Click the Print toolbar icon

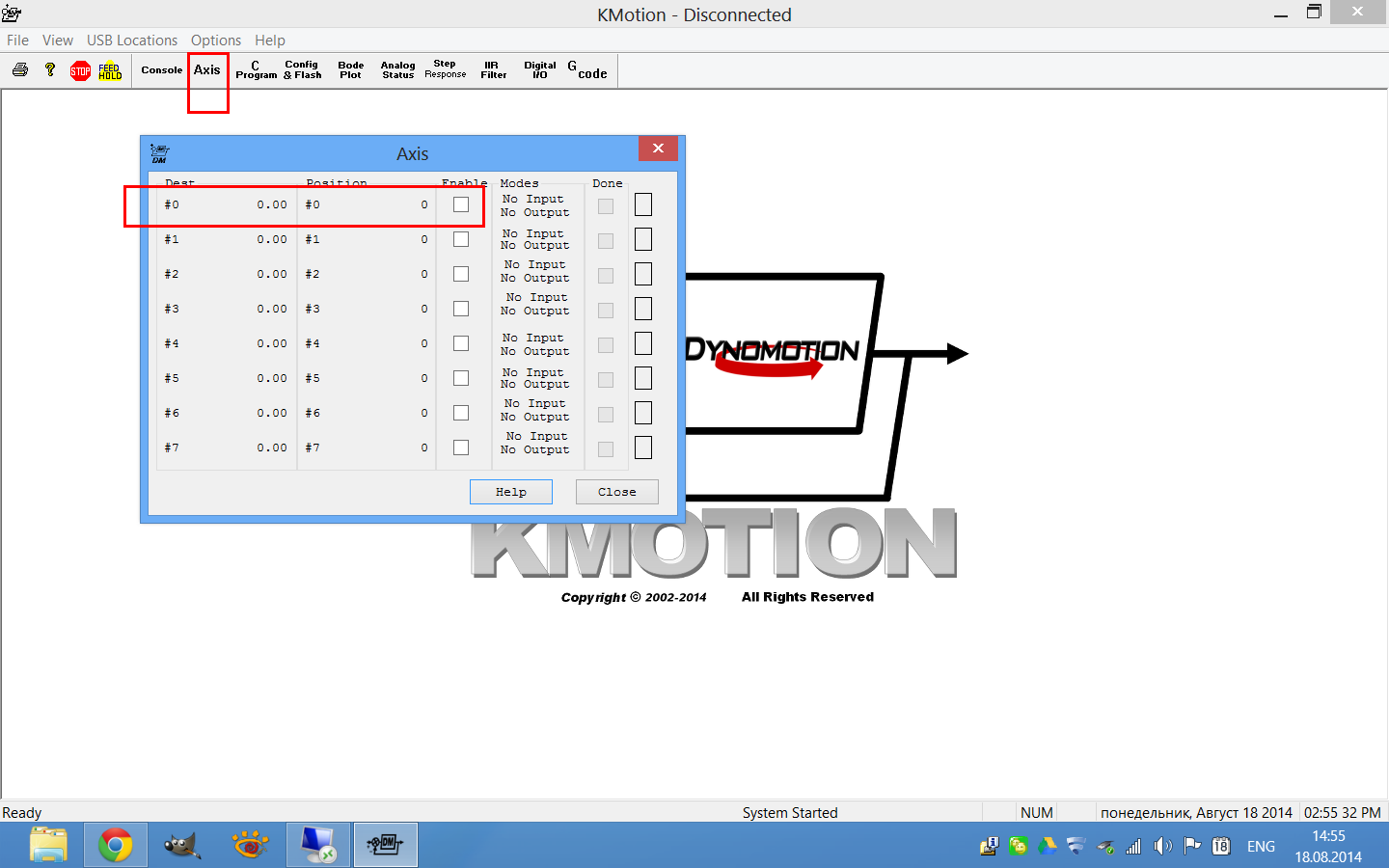[x=20, y=70]
